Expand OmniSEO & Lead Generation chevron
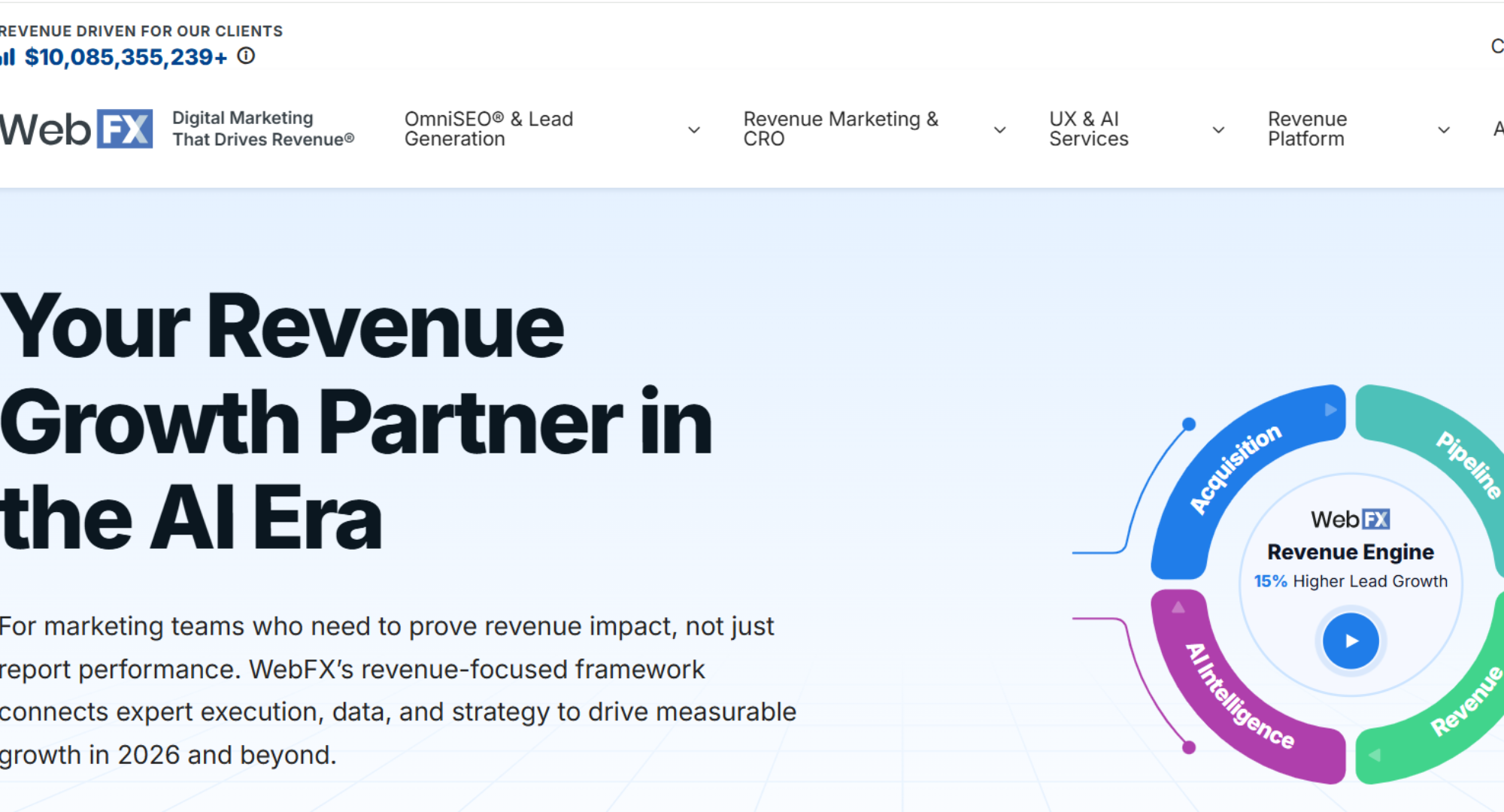 coord(694,130)
